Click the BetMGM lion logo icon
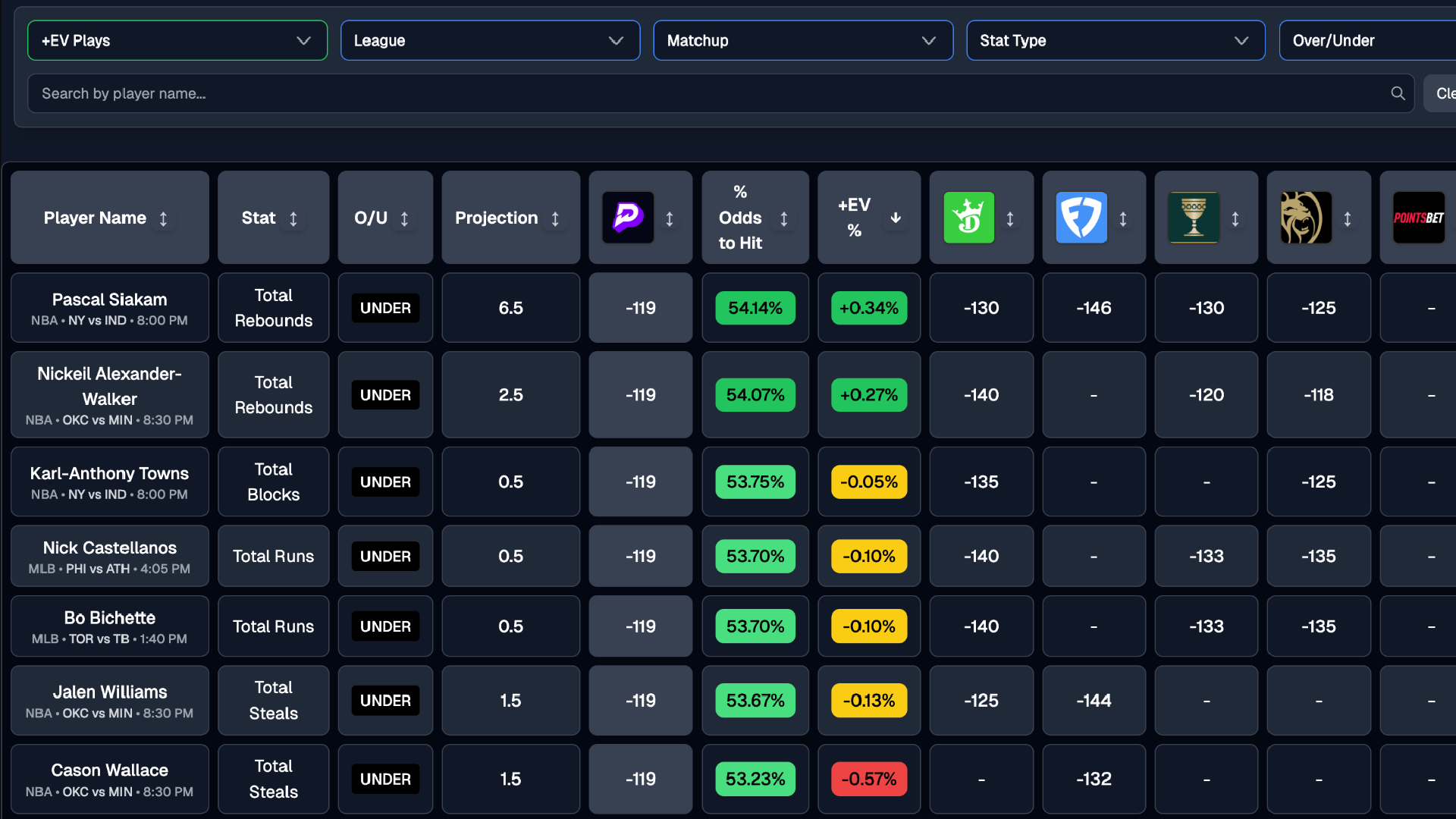The image size is (1456, 819). coord(1306,218)
